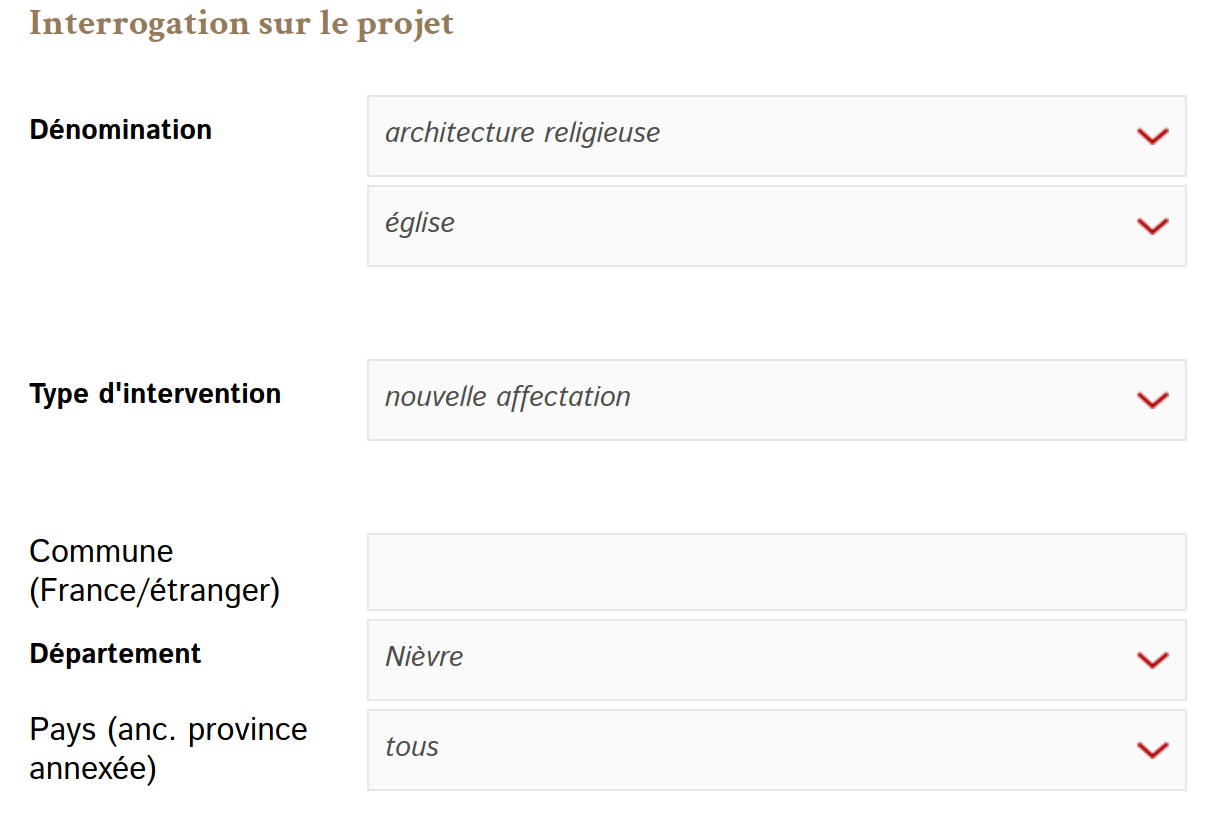
Task: Click the Département label
Action: coord(115,654)
